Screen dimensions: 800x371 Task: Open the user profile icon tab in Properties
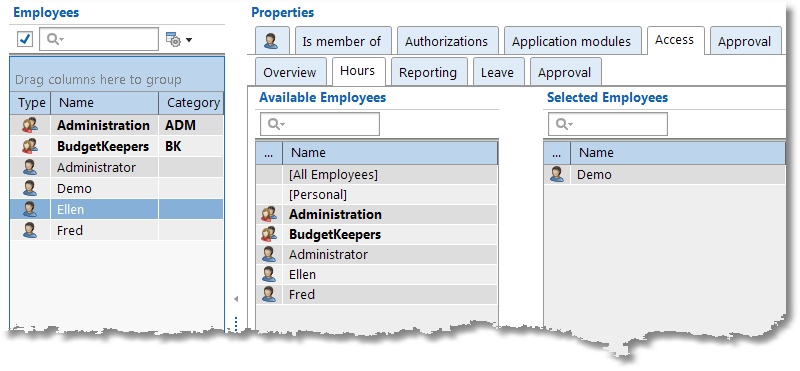[271, 41]
